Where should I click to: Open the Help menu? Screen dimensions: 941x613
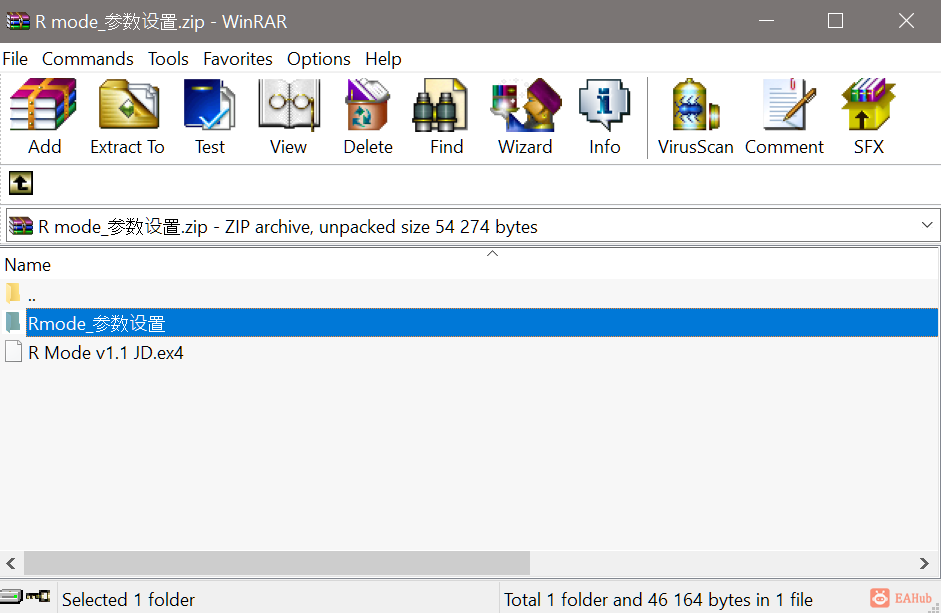point(383,59)
